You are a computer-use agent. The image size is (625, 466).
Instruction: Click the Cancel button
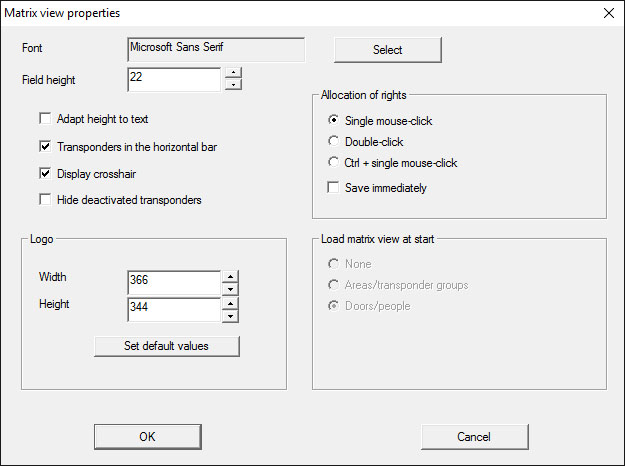pyautogui.click(x=474, y=437)
